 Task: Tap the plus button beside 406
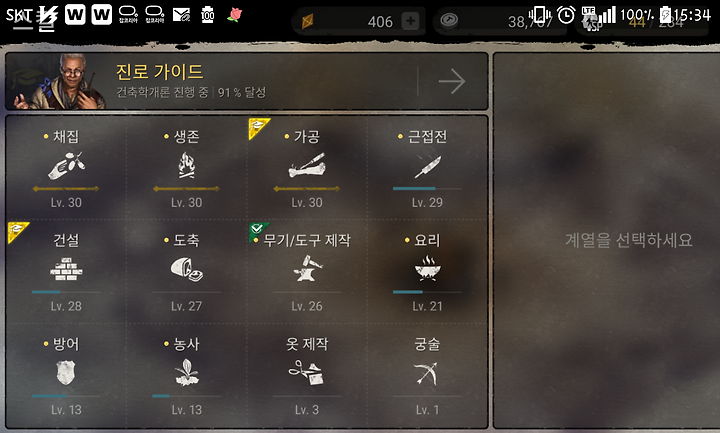410,21
